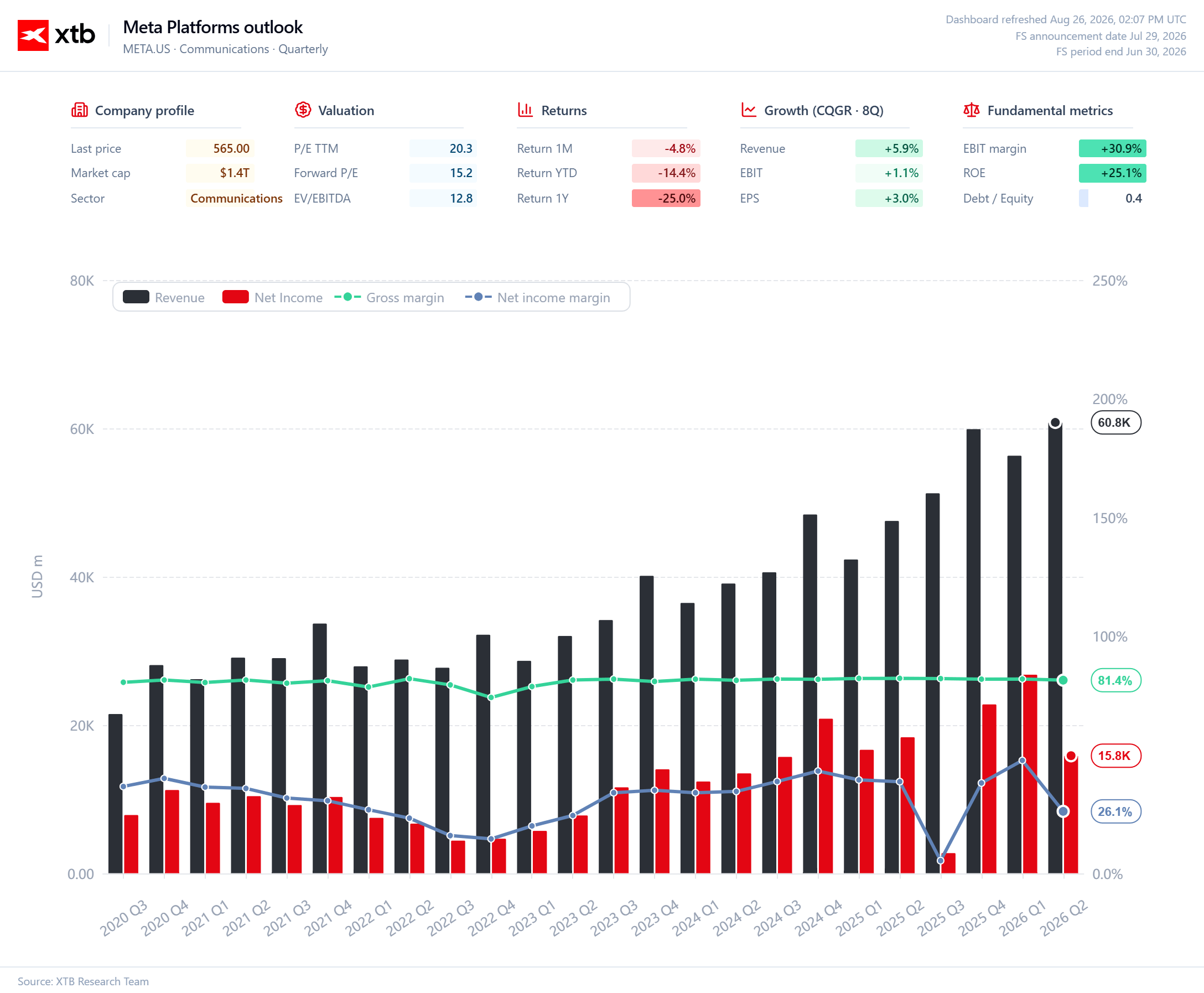Click the EBIT margin value +30.9%
Image resolution: width=1204 pixels, height=993 pixels.
tap(1113, 149)
